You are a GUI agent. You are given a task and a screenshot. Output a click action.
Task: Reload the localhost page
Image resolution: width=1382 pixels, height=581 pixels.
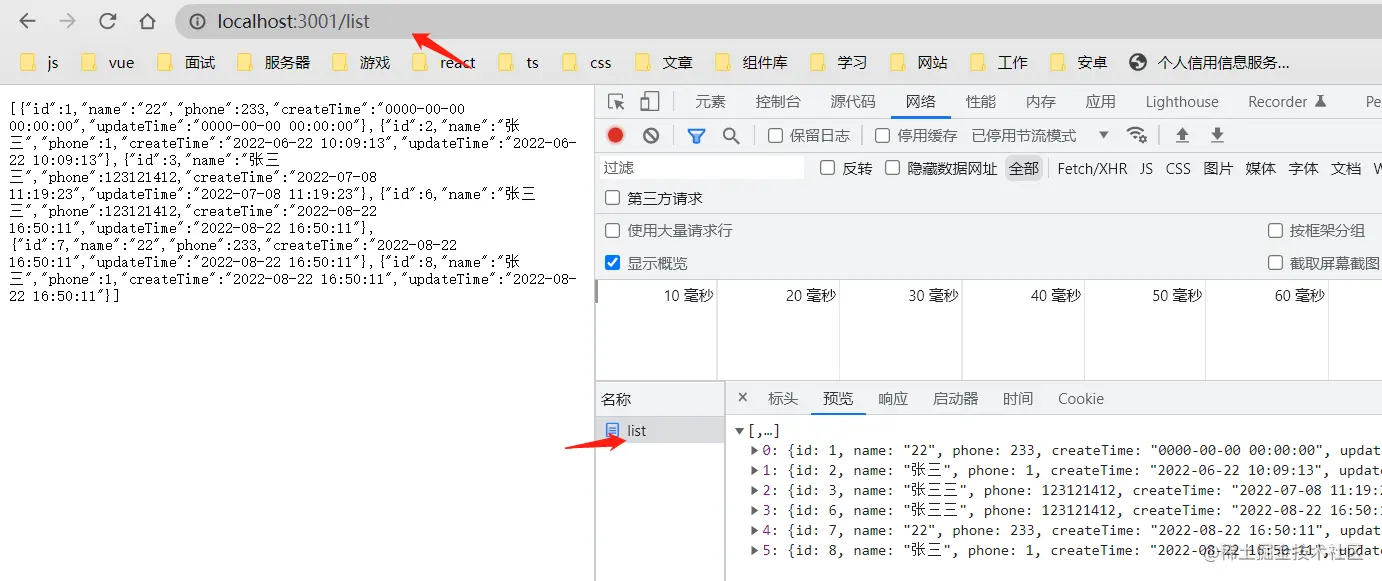coord(107,21)
